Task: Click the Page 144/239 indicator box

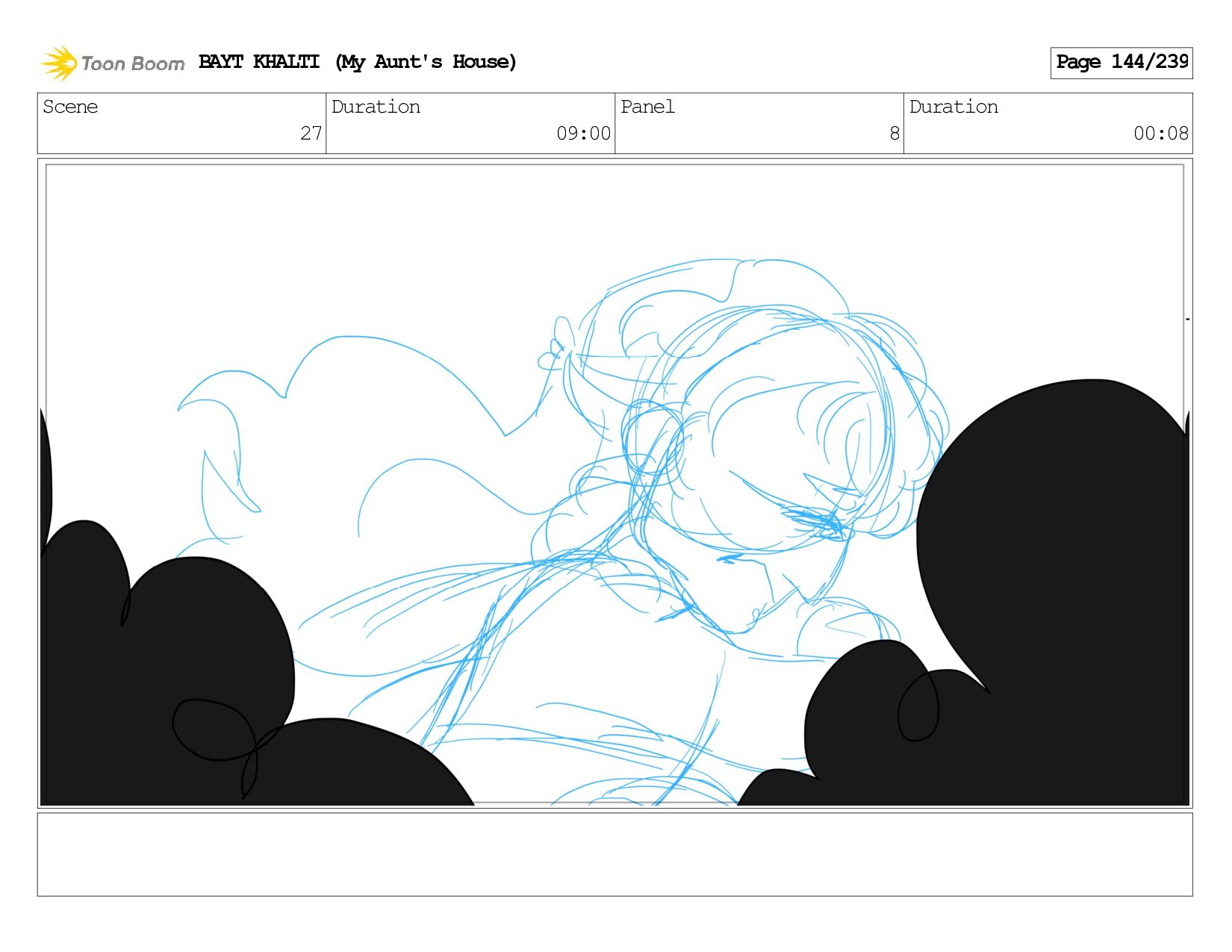Action: point(1121,63)
